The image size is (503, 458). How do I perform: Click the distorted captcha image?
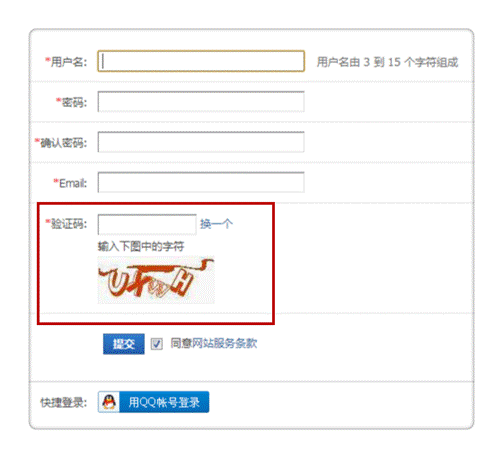coord(156,280)
